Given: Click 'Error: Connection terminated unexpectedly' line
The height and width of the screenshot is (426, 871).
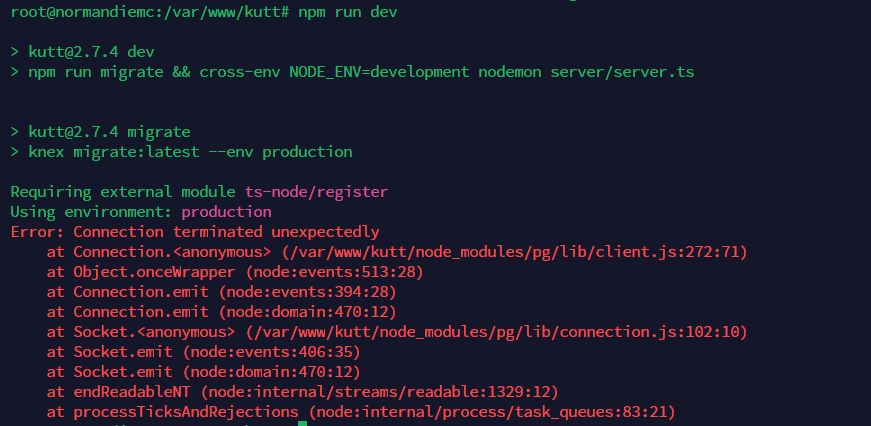Looking at the screenshot, I should pos(195,232).
